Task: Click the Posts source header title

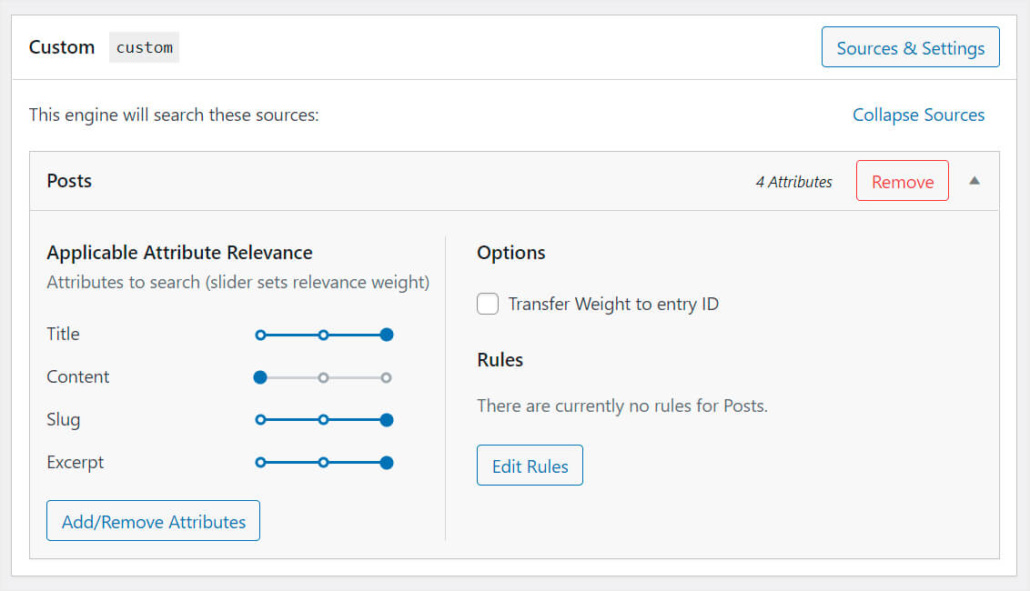Action: coord(69,181)
